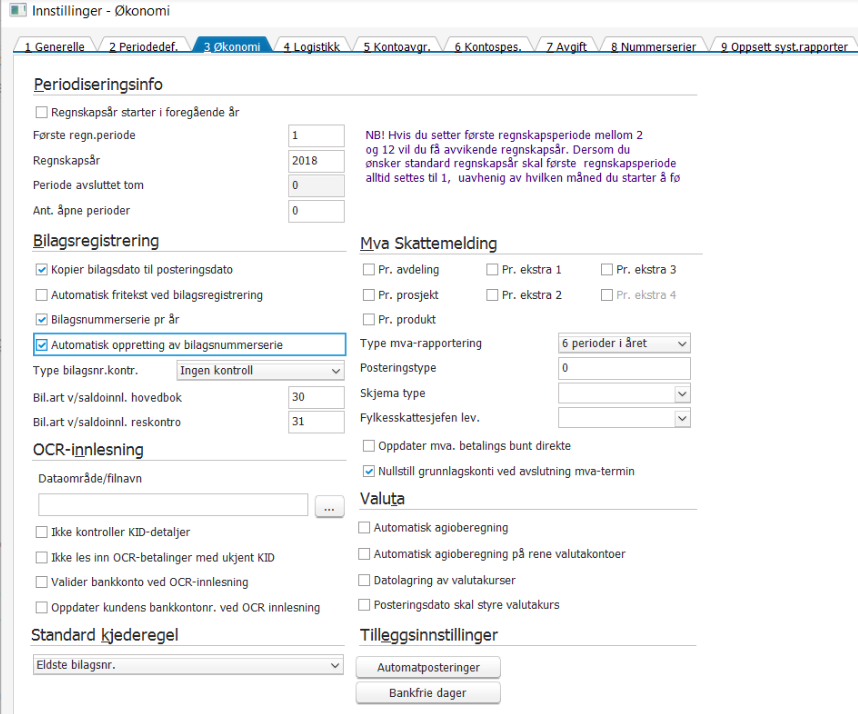Check Pr. ekstra 3 option
Viewport: 858px width, 714px height.
point(607,270)
